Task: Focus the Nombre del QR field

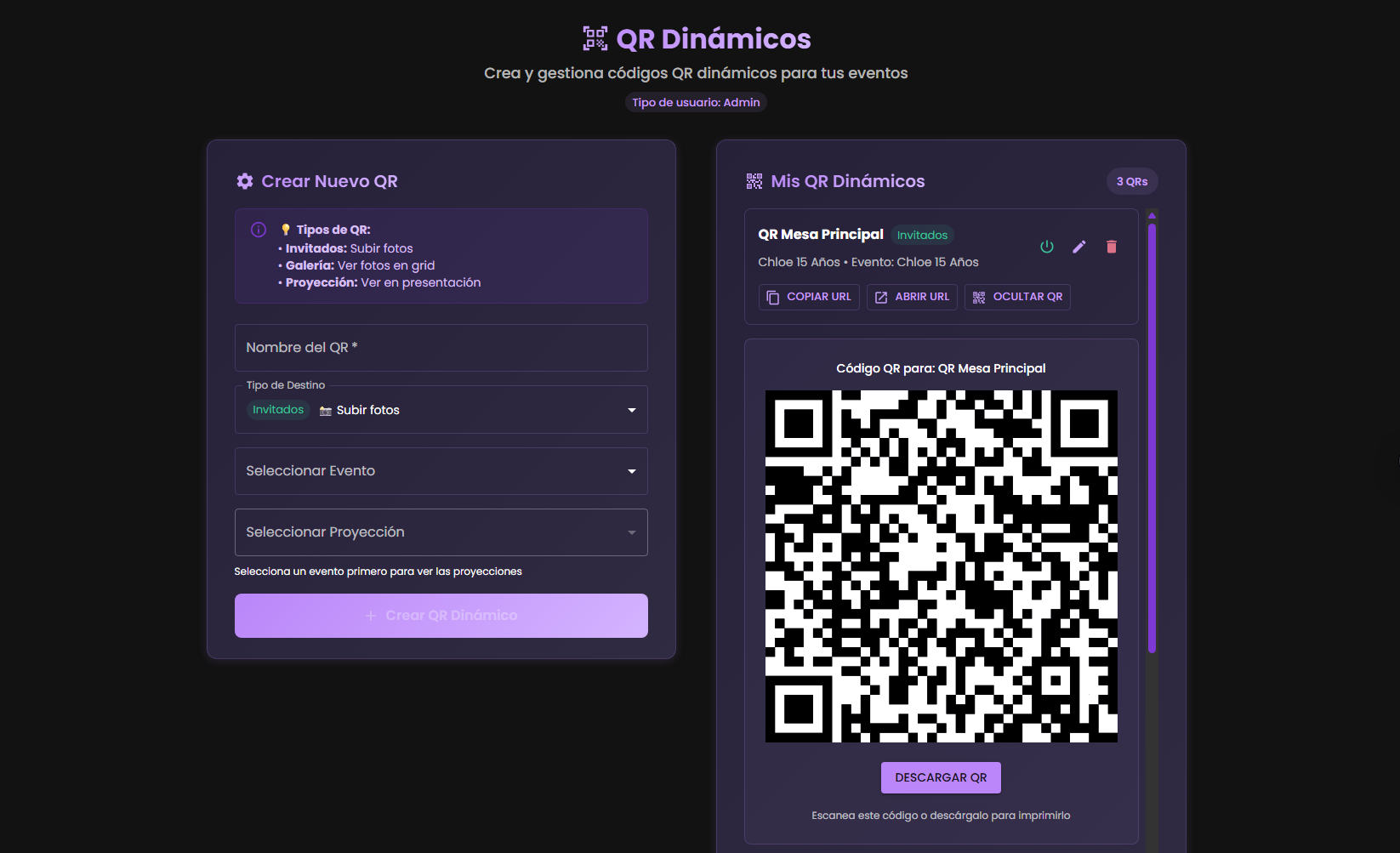Action: tap(441, 348)
